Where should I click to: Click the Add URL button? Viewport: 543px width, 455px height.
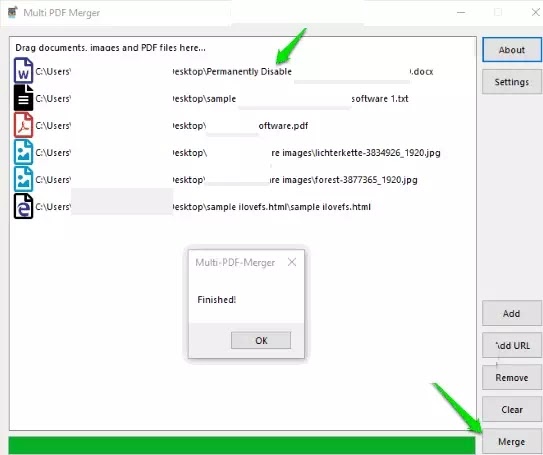pos(511,345)
